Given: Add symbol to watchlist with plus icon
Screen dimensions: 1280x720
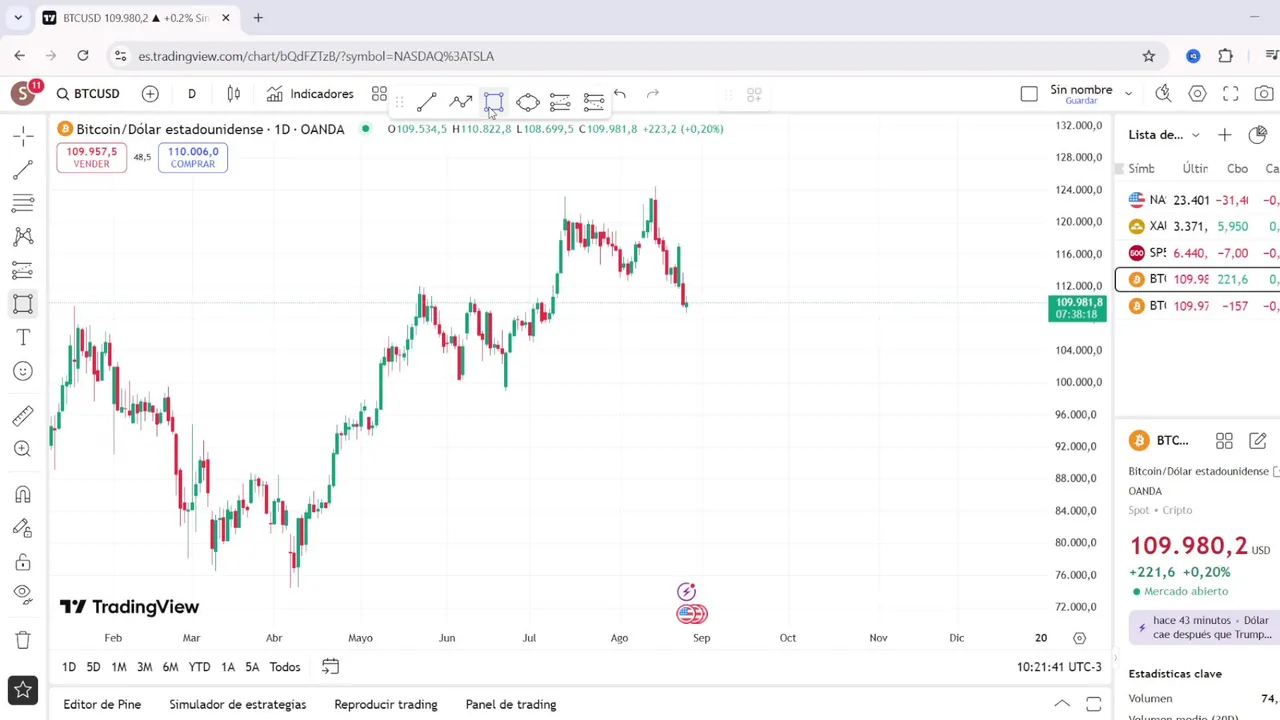Looking at the screenshot, I should tap(1225, 135).
